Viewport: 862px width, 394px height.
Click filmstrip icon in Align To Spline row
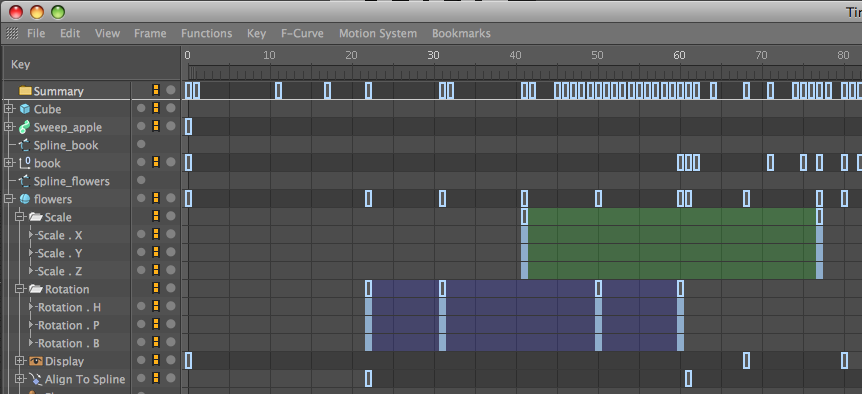[156, 378]
